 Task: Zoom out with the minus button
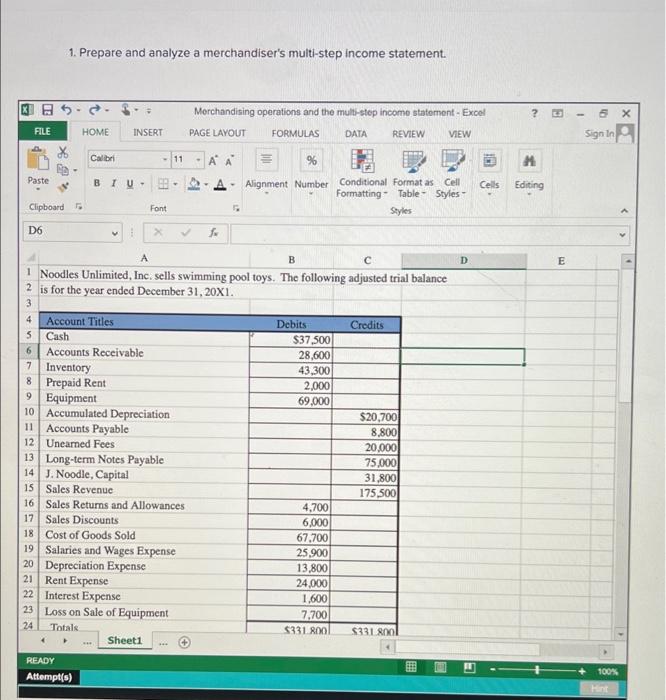click(x=492, y=670)
